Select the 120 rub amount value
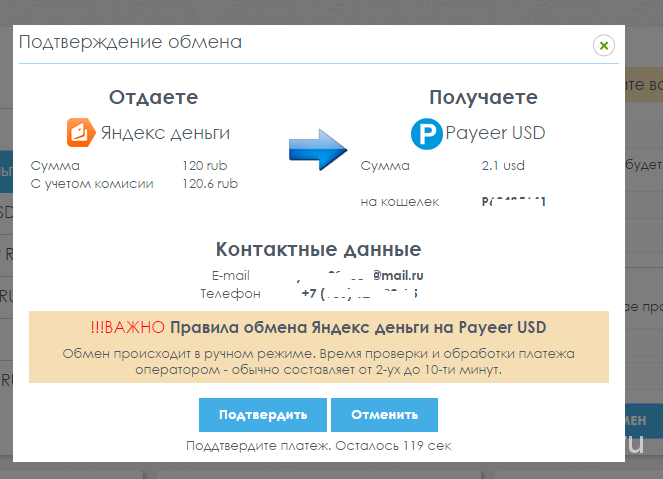This screenshot has width=663, height=479. click(205, 165)
